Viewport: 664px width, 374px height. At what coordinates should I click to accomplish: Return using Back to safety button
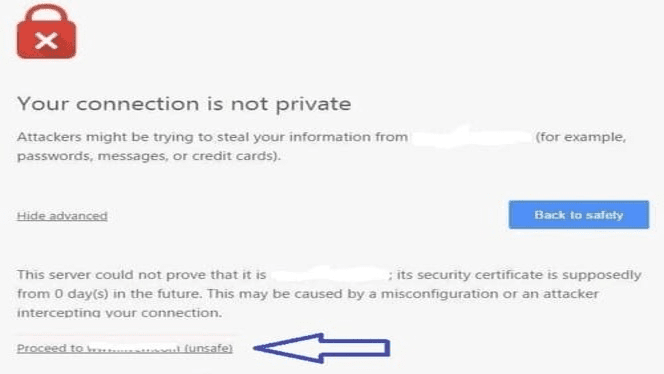coord(578,215)
